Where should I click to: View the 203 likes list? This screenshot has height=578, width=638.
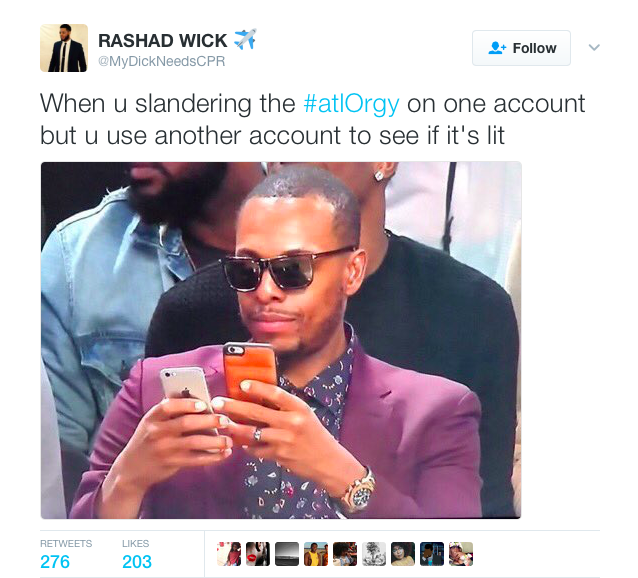[x=137, y=555]
